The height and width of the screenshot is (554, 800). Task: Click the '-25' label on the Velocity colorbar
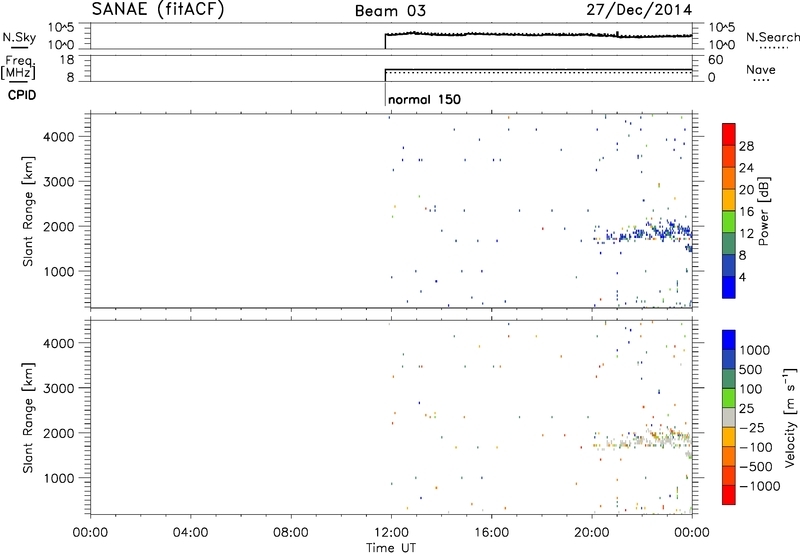pyautogui.click(x=751, y=427)
